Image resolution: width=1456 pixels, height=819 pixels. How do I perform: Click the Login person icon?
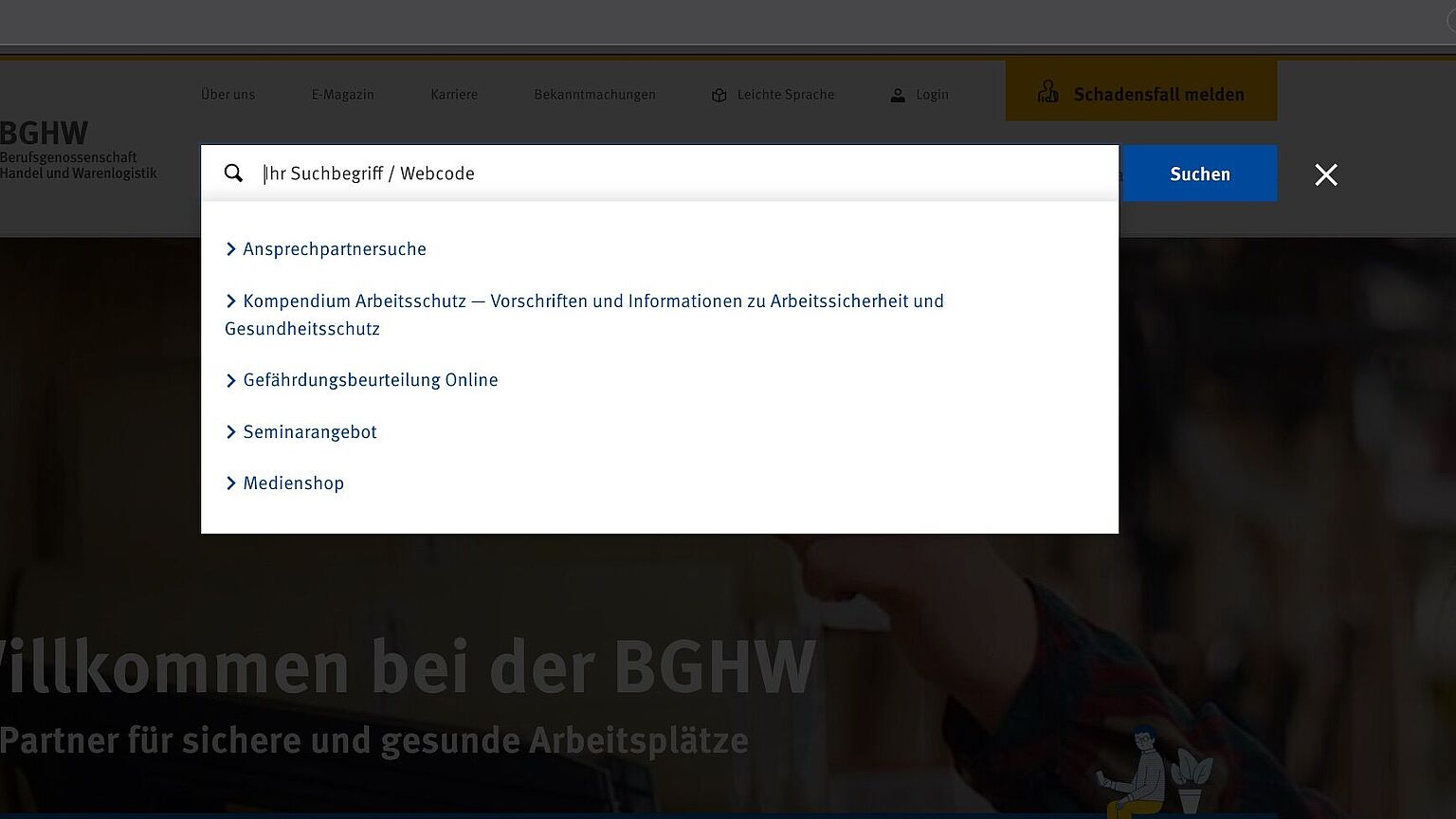898,95
